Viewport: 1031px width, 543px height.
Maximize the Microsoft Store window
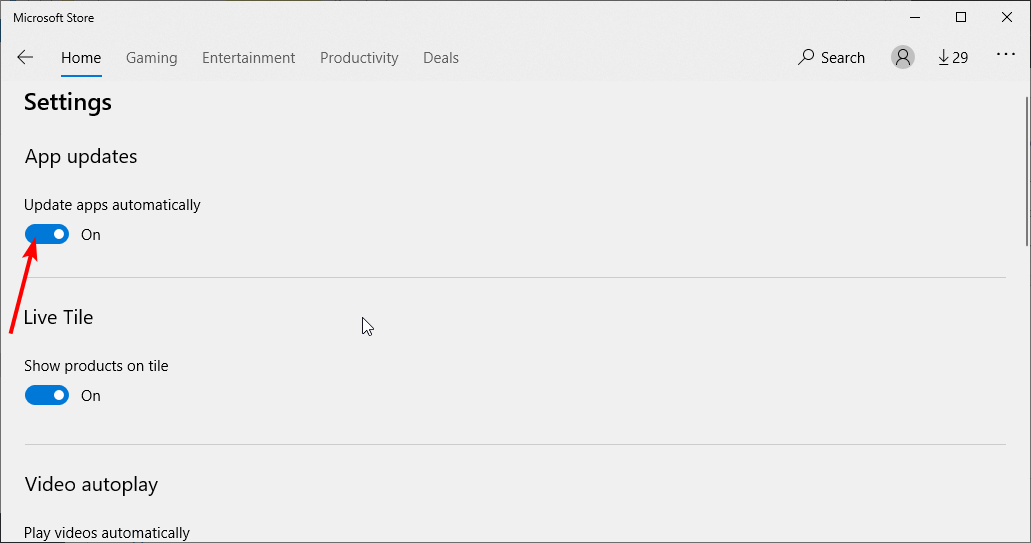tap(961, 18)
